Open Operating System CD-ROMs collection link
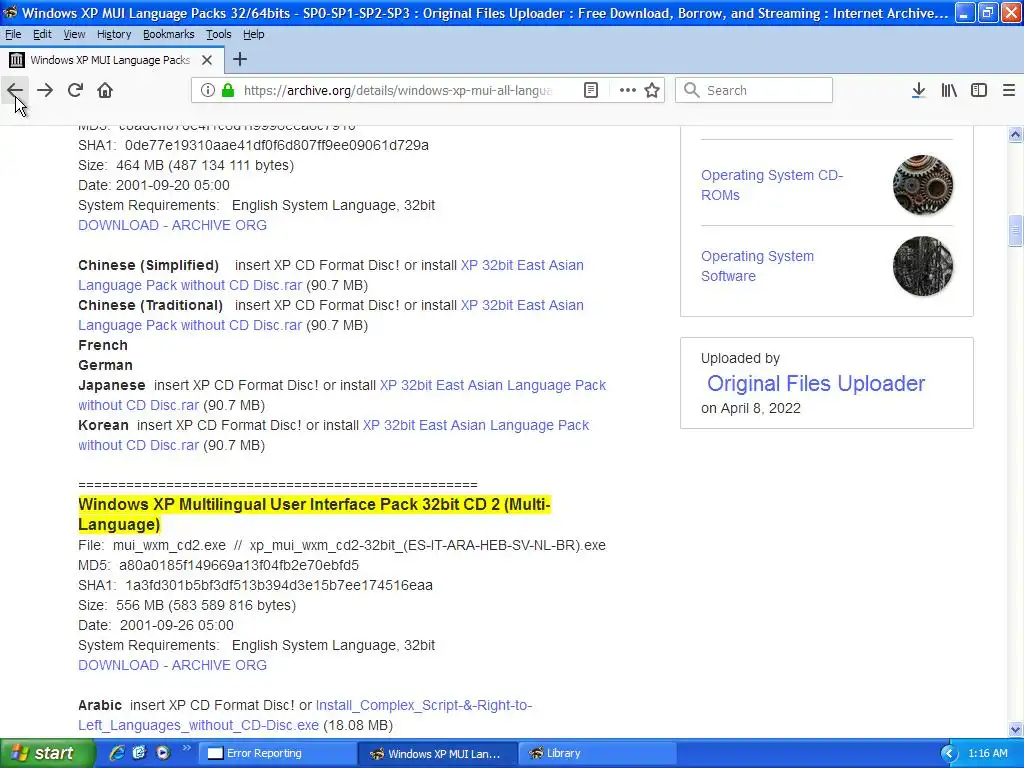The image size is (1024, 768). 772,185
